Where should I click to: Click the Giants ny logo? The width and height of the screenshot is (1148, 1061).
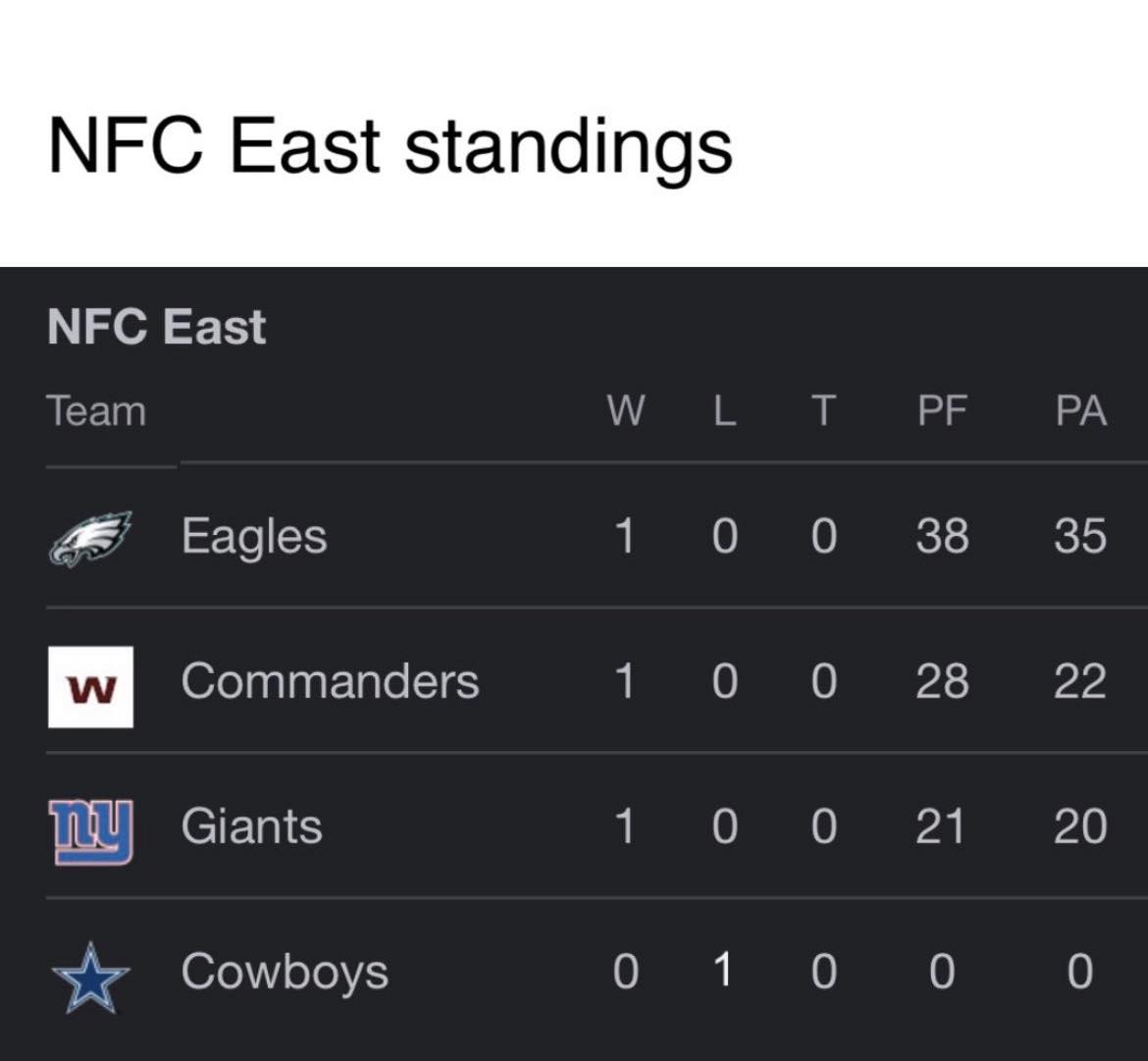(91, 831)
